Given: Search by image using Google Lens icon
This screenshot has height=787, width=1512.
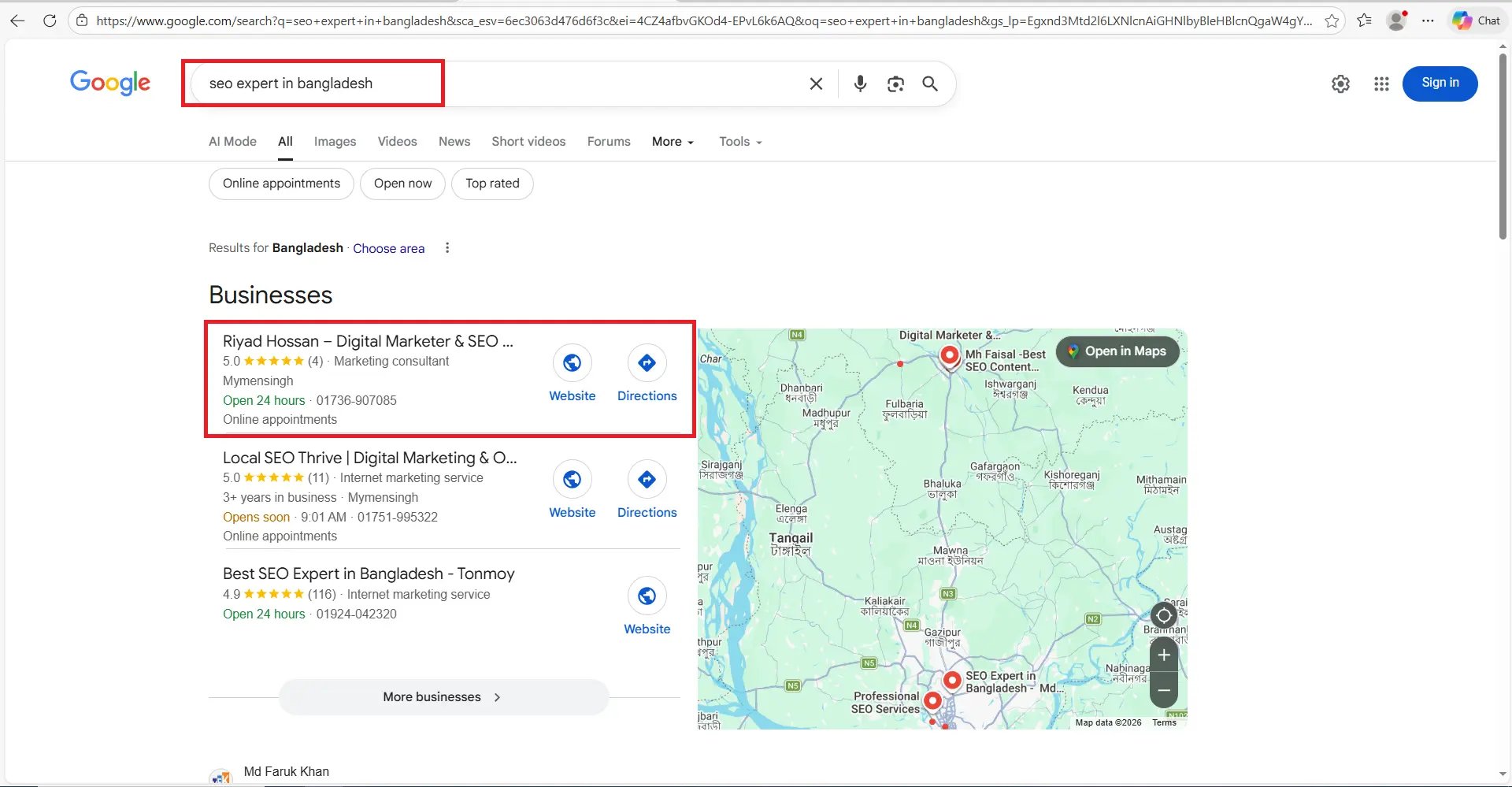Looking at the screenshot, I should [895, 84].
